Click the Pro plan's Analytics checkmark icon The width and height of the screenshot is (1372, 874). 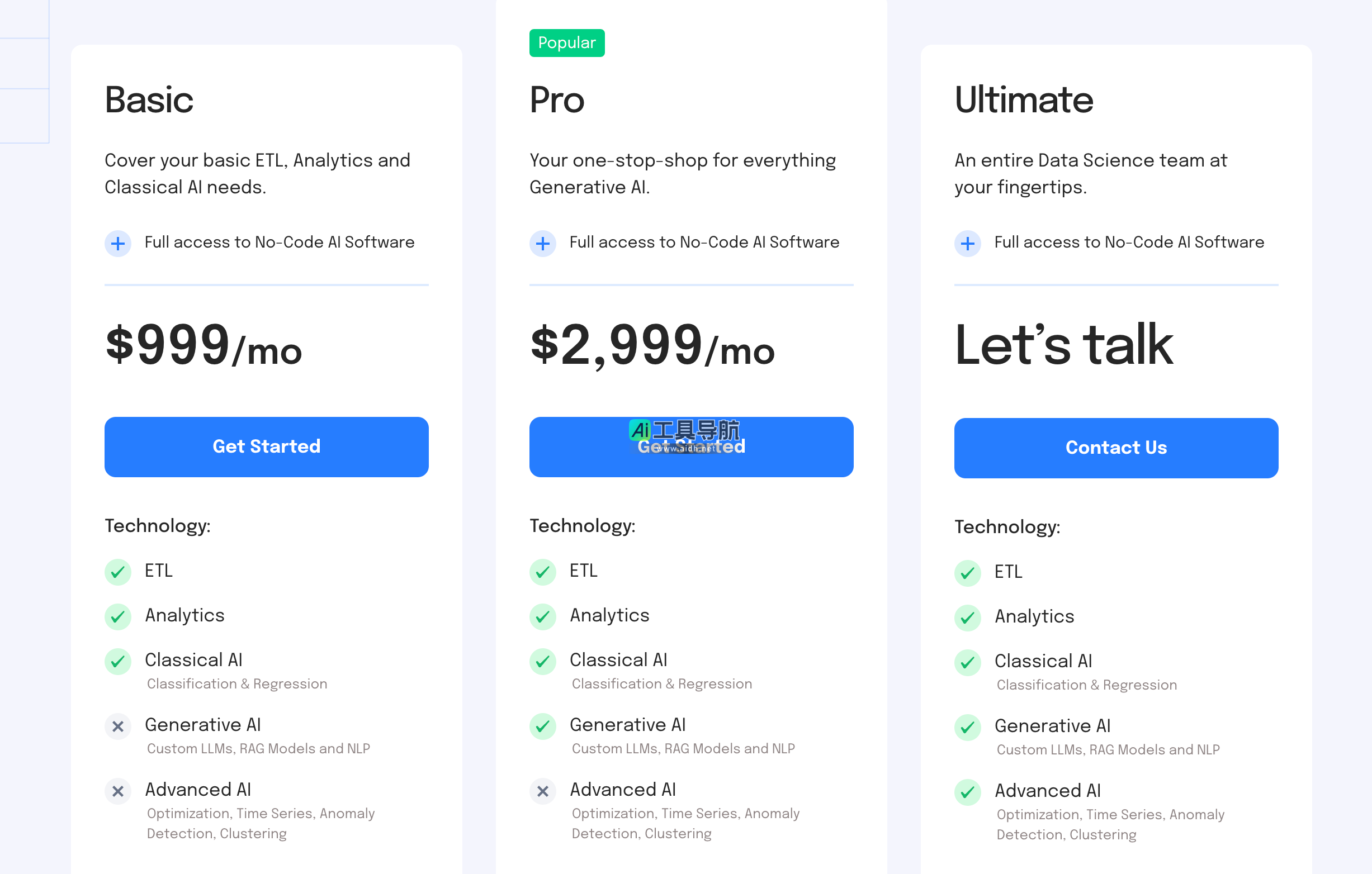(x=542, y=616)
